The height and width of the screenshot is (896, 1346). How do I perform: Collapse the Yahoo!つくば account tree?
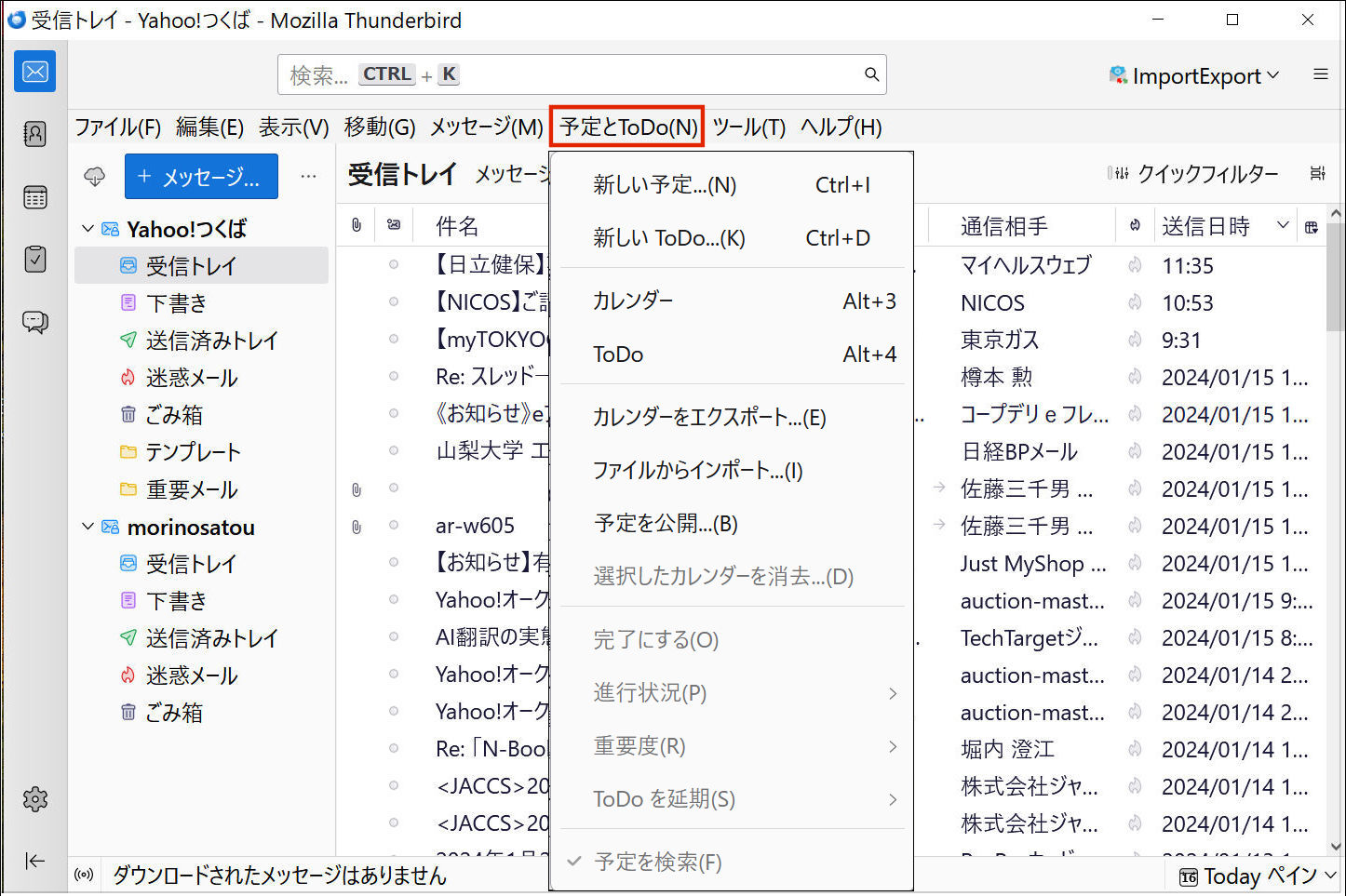(x=88, y=229)
